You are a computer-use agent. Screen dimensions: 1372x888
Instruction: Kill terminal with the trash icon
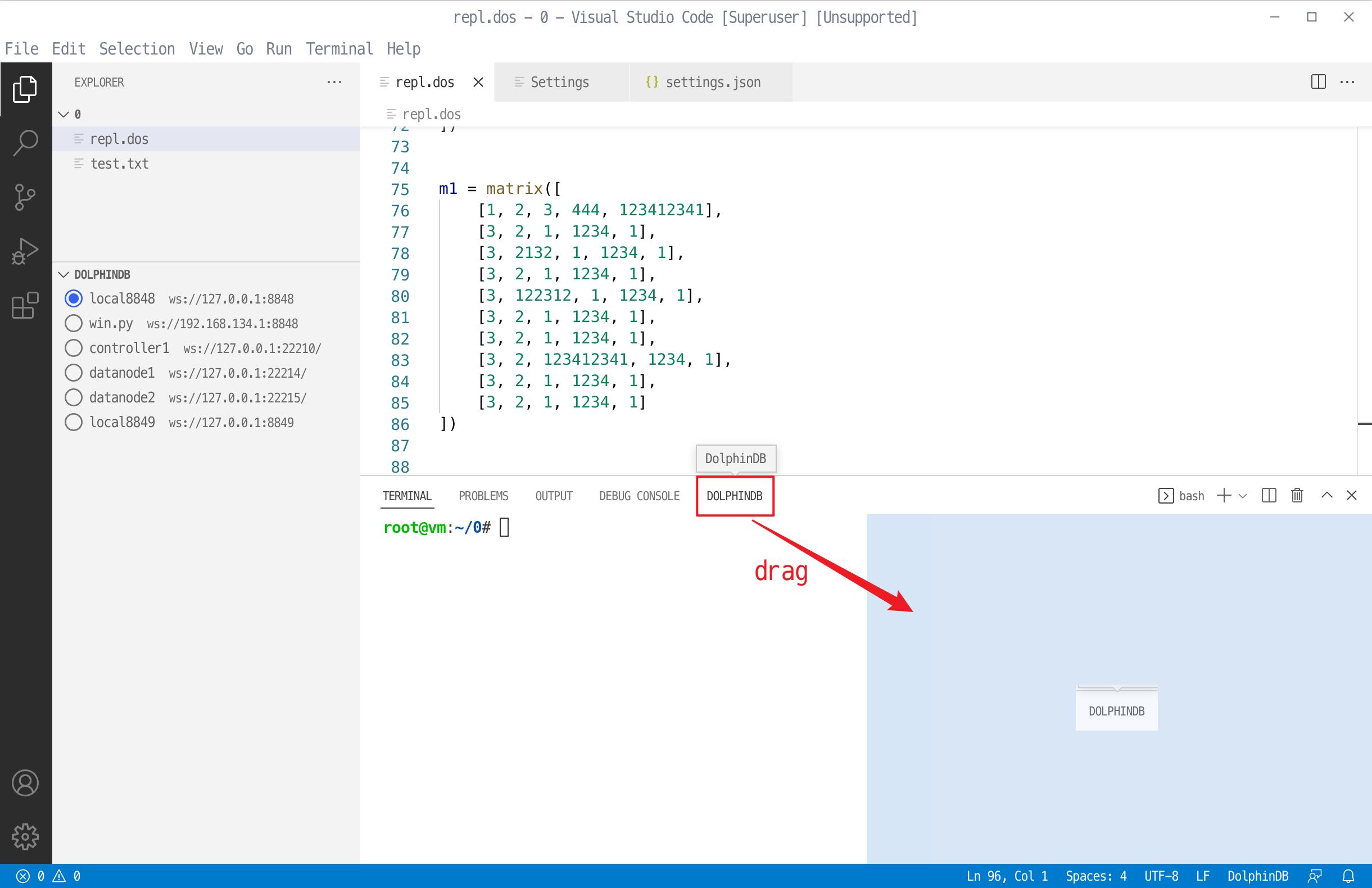pyautogui.click(x=1297, y=496)
